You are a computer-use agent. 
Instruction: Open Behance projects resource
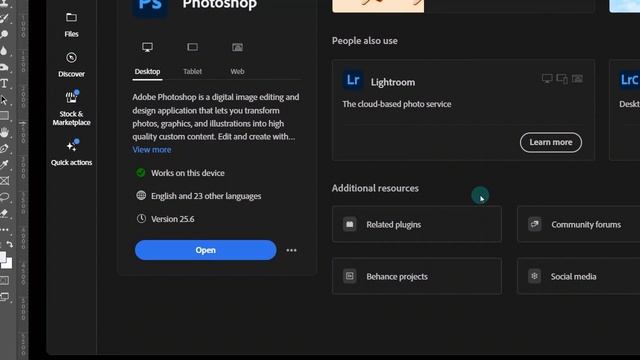417,276
